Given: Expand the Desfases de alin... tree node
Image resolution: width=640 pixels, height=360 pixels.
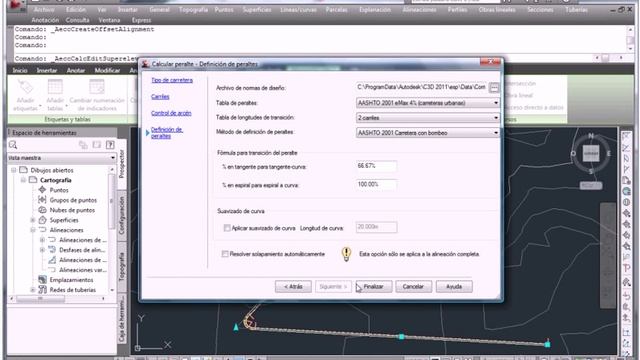Looking at the screenshot, I should tap(42, 250).
